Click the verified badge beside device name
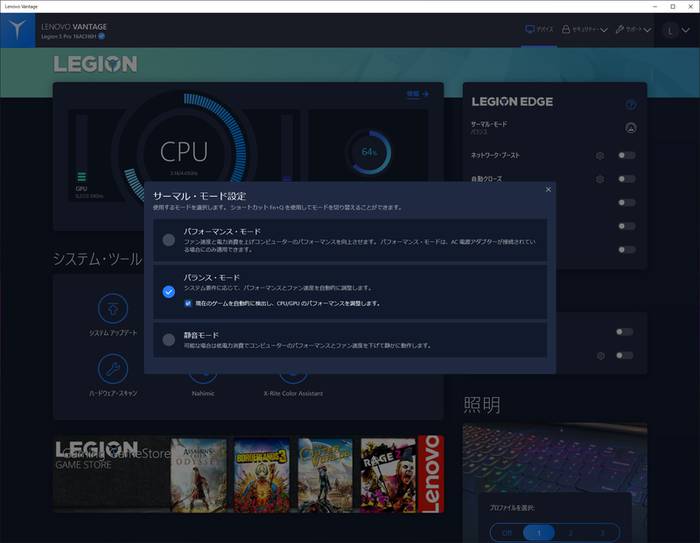This screenshot has height=543, width=700. (x=102, y=36)
